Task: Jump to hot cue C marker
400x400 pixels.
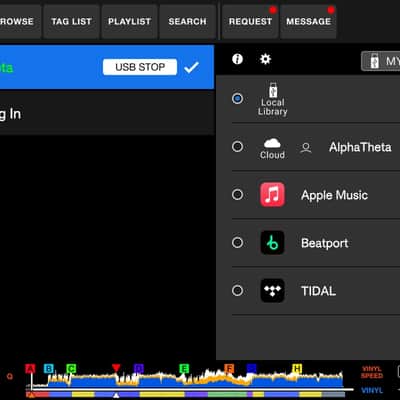Action: click(x=71, y=369)
